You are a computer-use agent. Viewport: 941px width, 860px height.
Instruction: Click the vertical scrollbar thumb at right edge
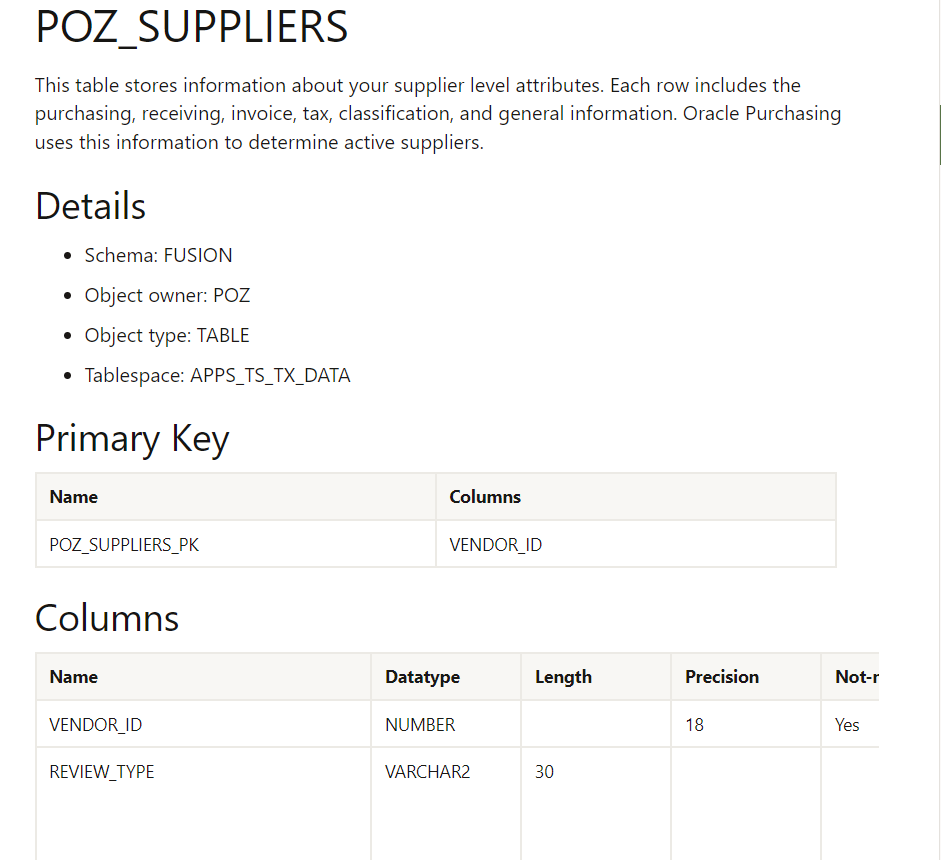pyautogui.click(x=939, y=134)
